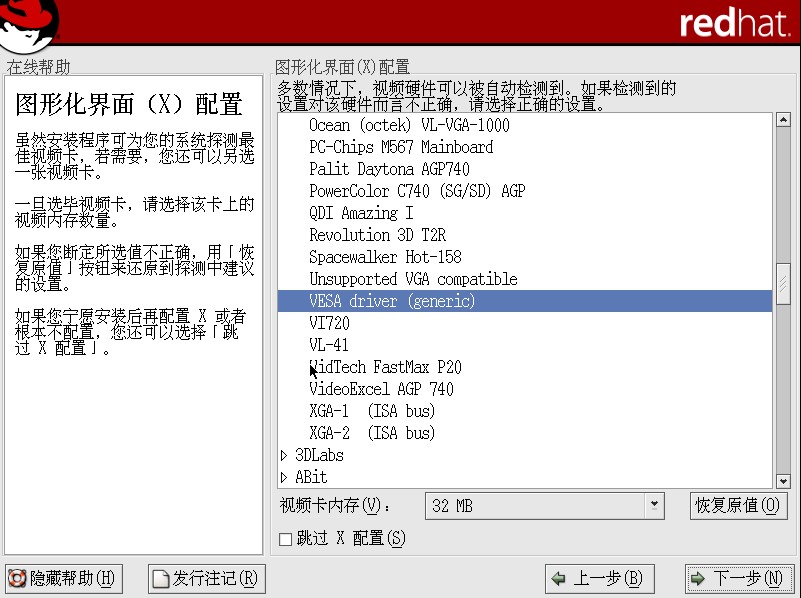Click the 发行注记(R) button label

click(x=215, y=579)
